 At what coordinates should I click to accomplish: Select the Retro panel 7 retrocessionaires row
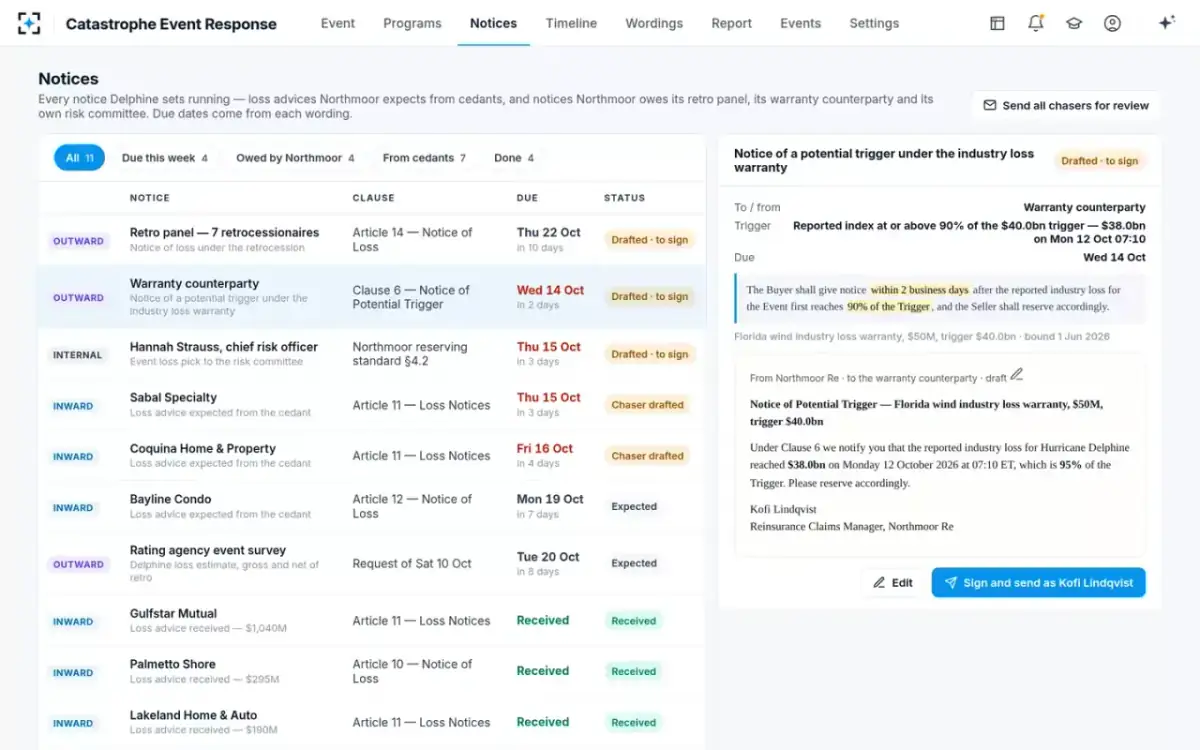coord(372,240)
